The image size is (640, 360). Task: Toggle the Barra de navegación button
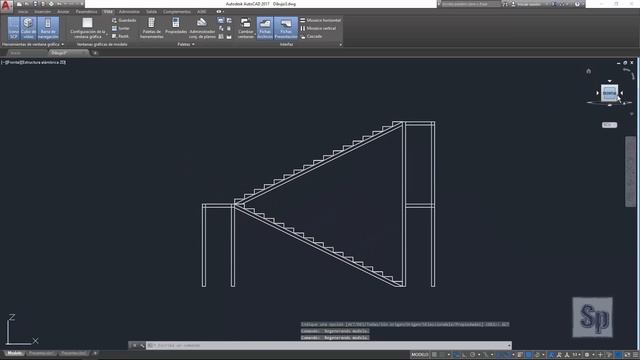tap(48, 28)
